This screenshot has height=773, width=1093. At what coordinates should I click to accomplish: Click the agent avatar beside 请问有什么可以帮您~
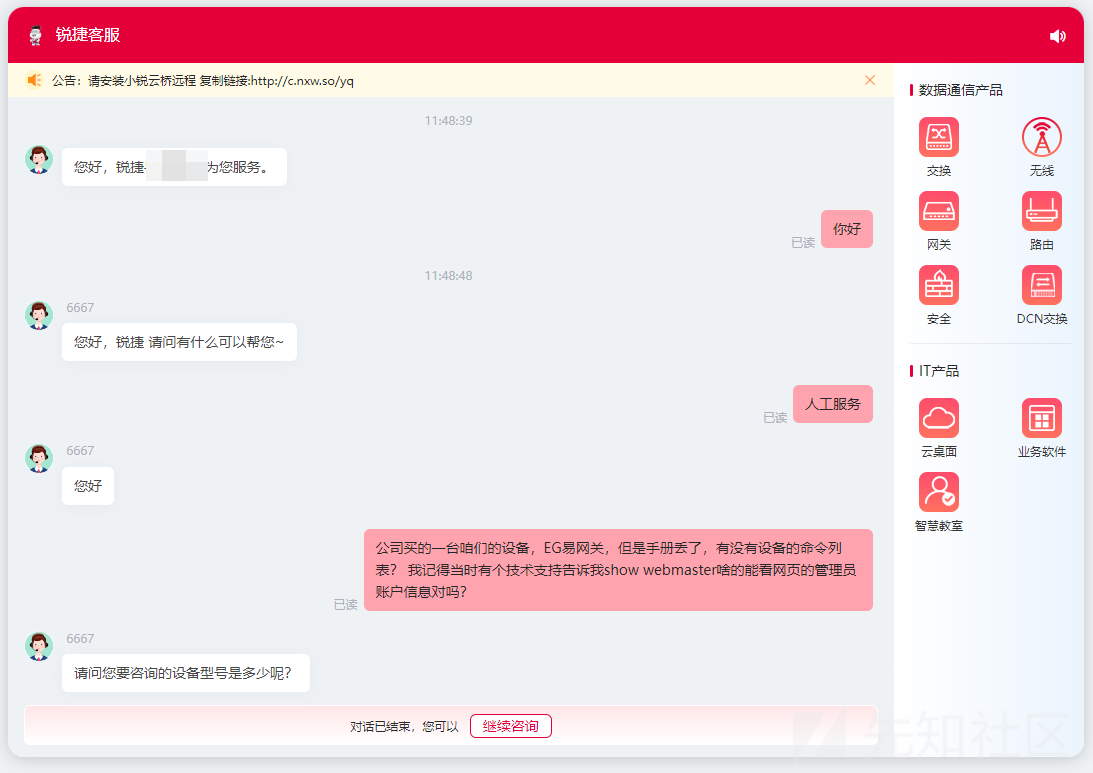point(39,316)
